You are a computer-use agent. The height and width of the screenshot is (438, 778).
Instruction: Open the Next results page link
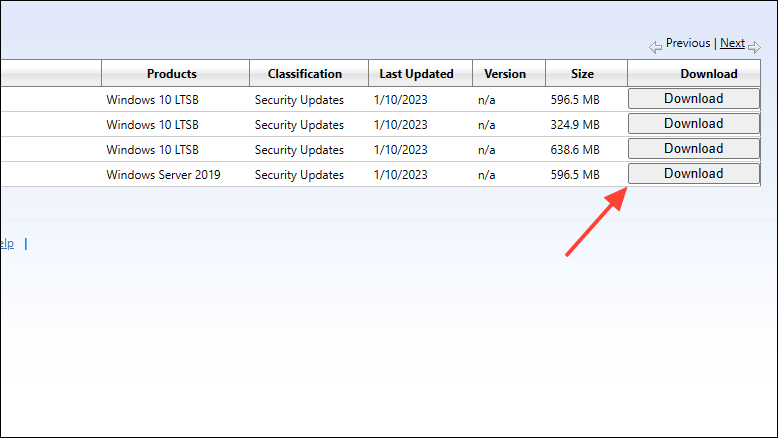click(732, 43)
